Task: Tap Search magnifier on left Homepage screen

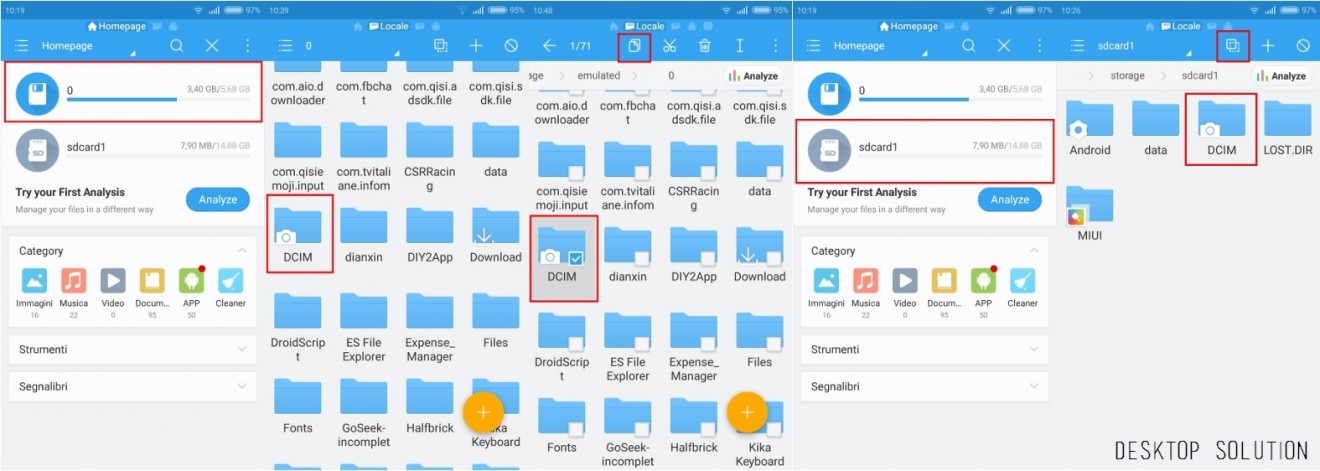Action: click(x=177, y=46)
